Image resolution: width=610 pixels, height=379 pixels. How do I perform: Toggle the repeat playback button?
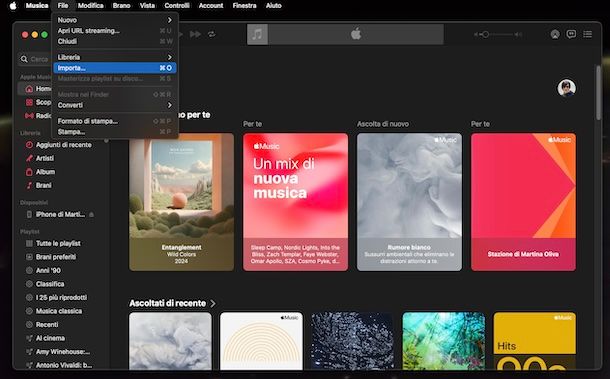tap(212, 34)
